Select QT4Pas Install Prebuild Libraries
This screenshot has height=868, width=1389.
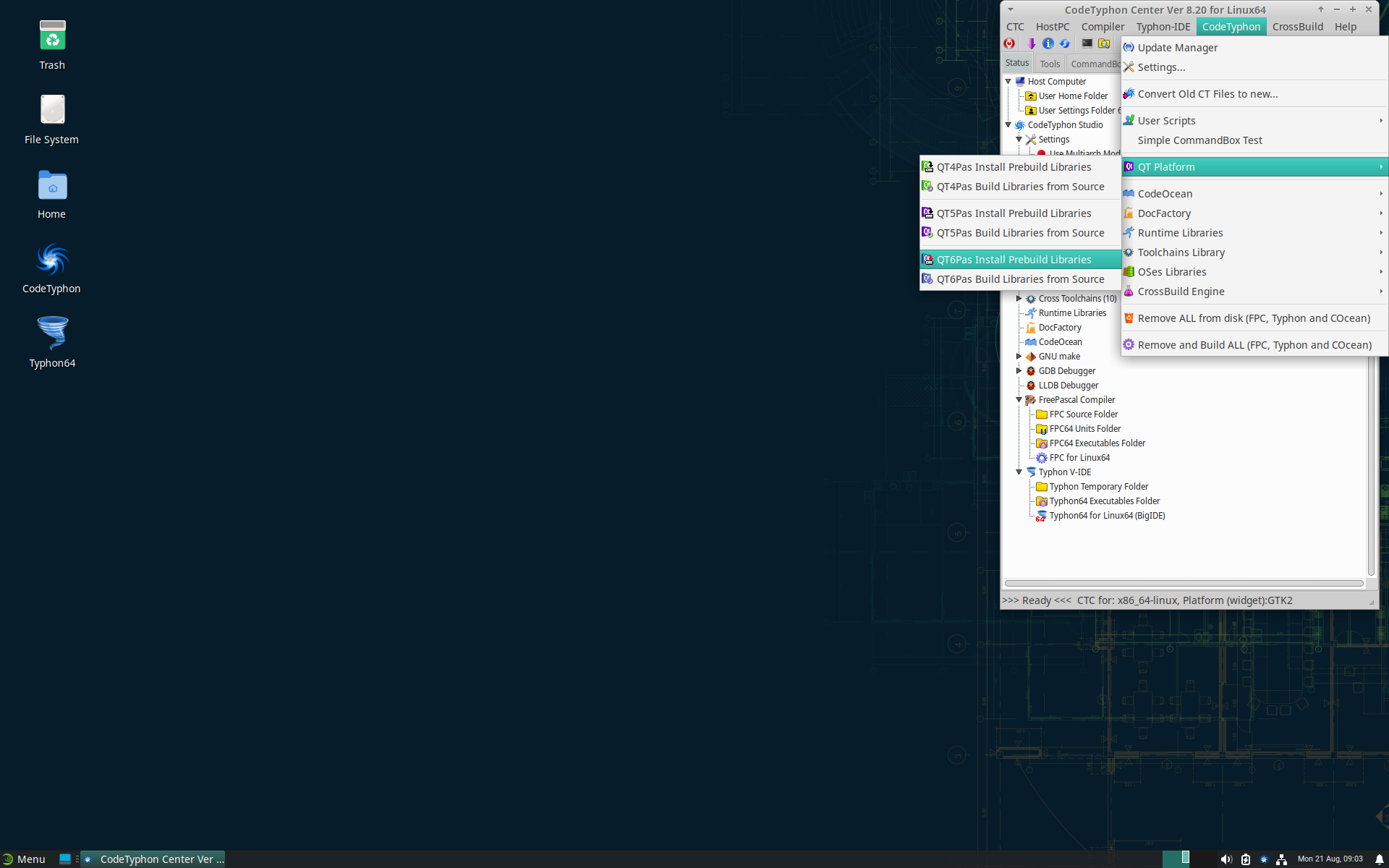(x=1020, y=167)
